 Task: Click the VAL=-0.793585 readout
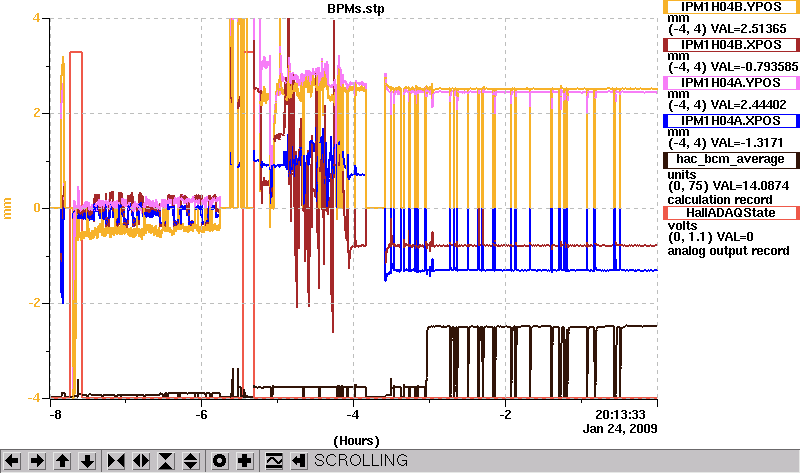click(x=755, y=67)
